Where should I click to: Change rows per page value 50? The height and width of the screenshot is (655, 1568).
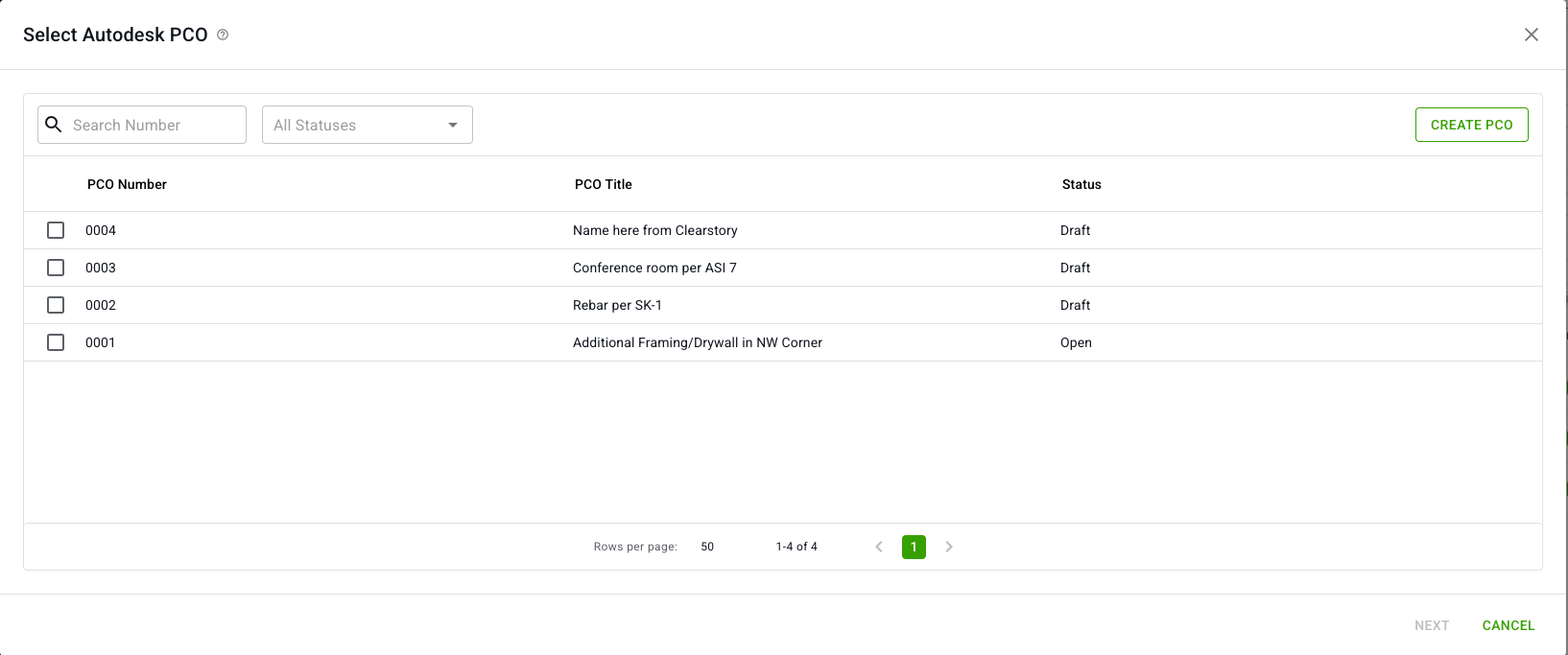click(707, 547)
